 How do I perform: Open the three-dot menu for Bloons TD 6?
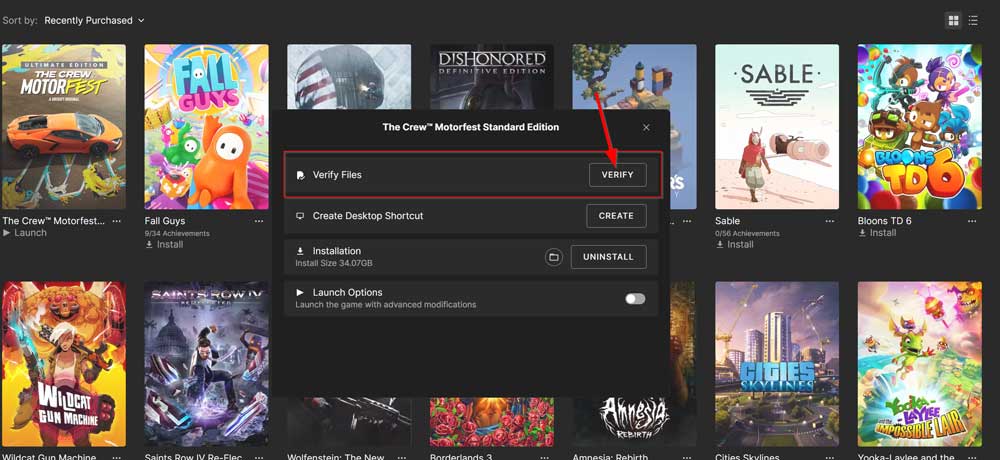tap(972, 221)
